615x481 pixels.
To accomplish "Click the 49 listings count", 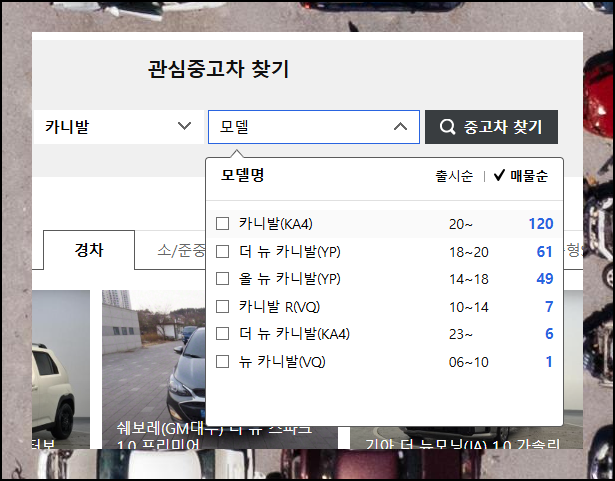I will click(544, 279).
